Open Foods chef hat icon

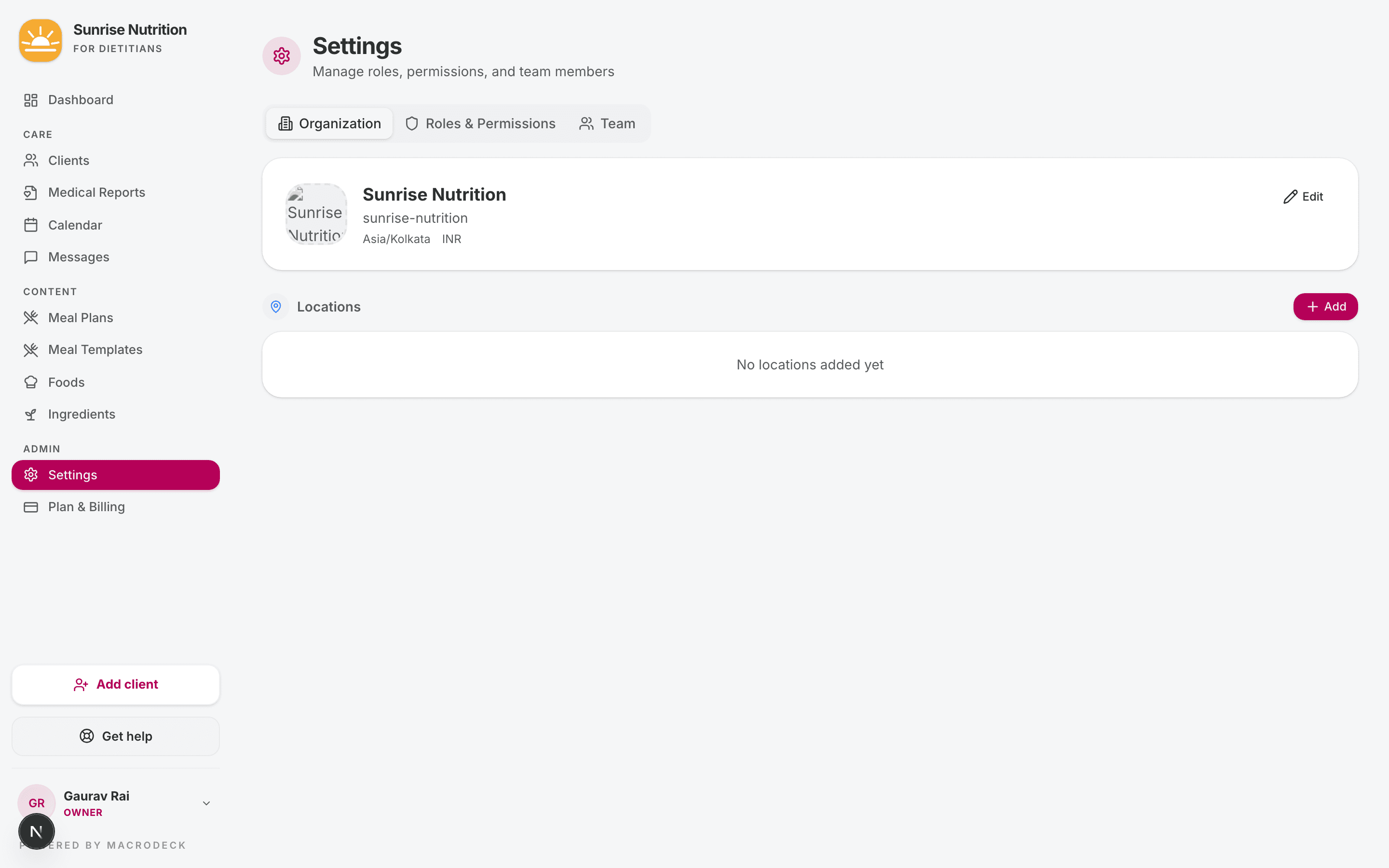tap(30, 382)
